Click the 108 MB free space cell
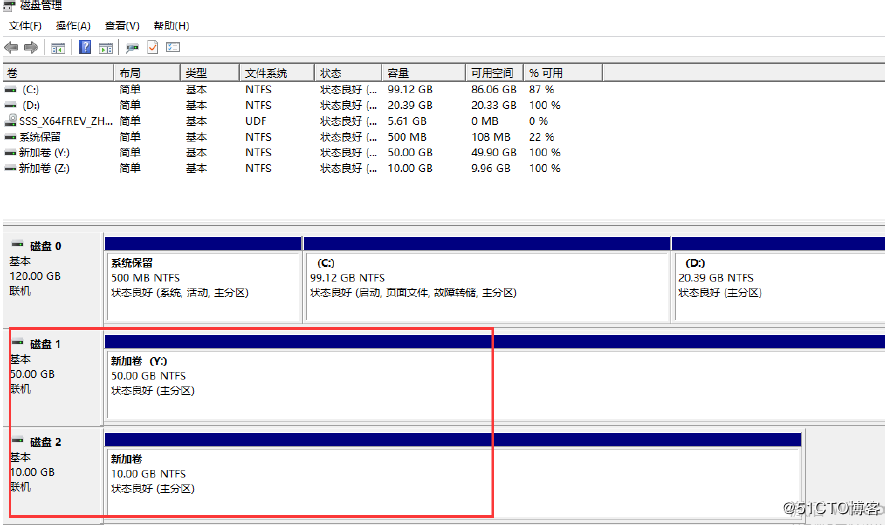890x525 pixels. click(x=490, y=137)
